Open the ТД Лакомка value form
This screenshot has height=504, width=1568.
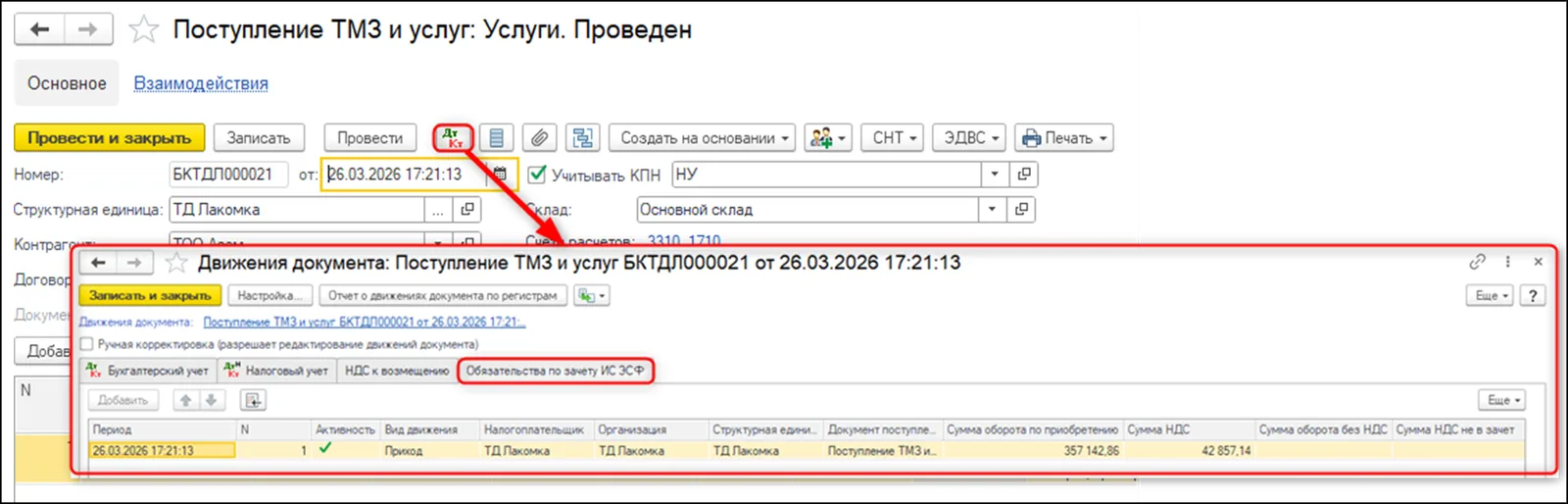(467, 210)
